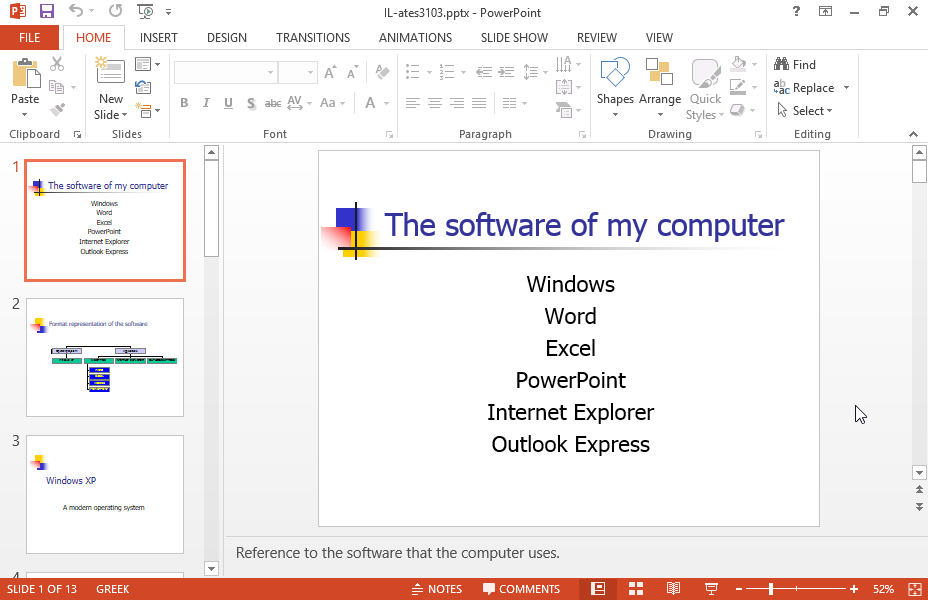The width and height of the screenshot is (928, 600).
Task: Switch to Slide Sorter view in status bar
Action: tap(636, 589)
